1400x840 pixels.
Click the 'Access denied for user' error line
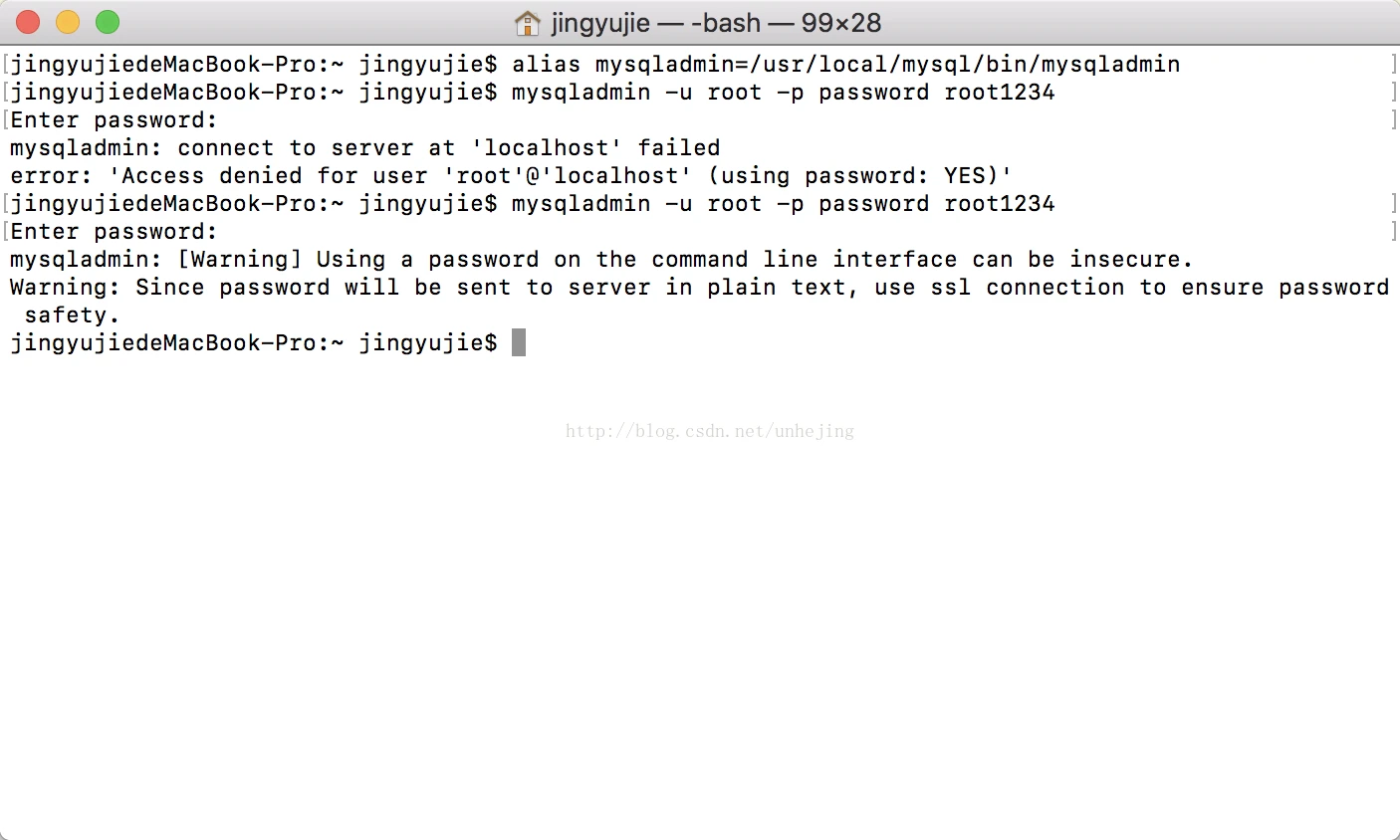pos(512,176)
